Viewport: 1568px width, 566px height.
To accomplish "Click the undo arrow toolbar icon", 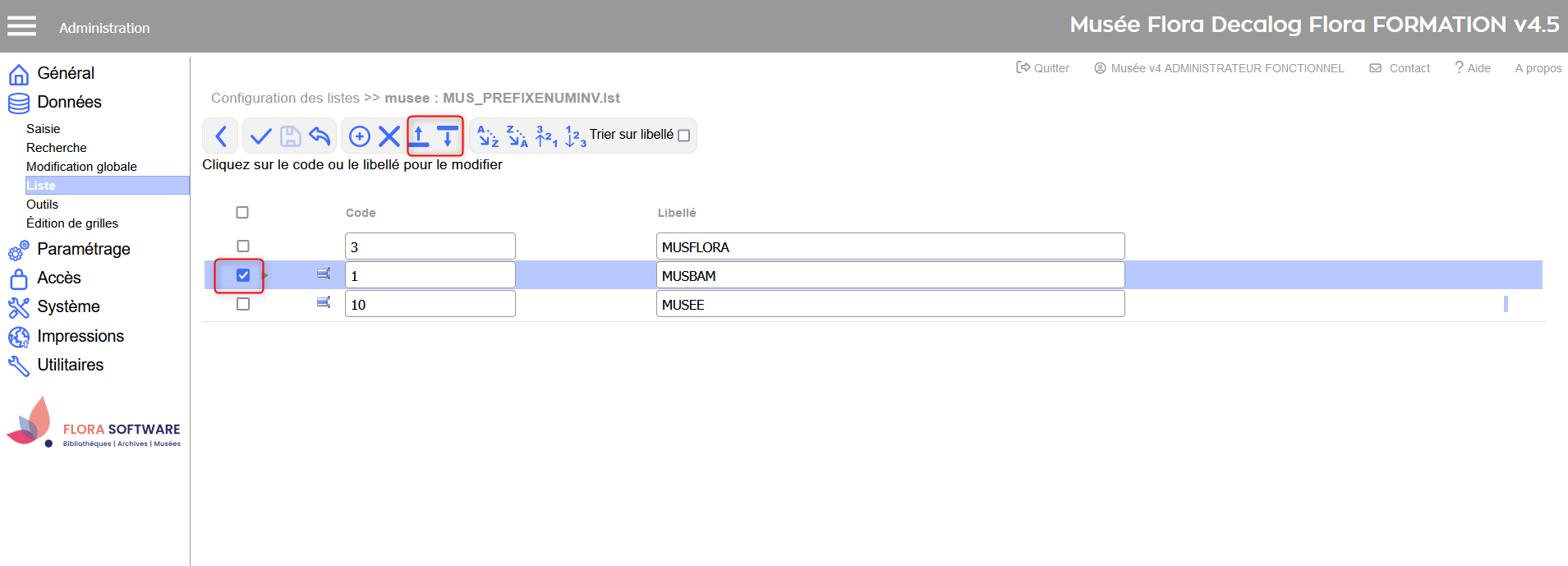I will [x=320, y=136].
